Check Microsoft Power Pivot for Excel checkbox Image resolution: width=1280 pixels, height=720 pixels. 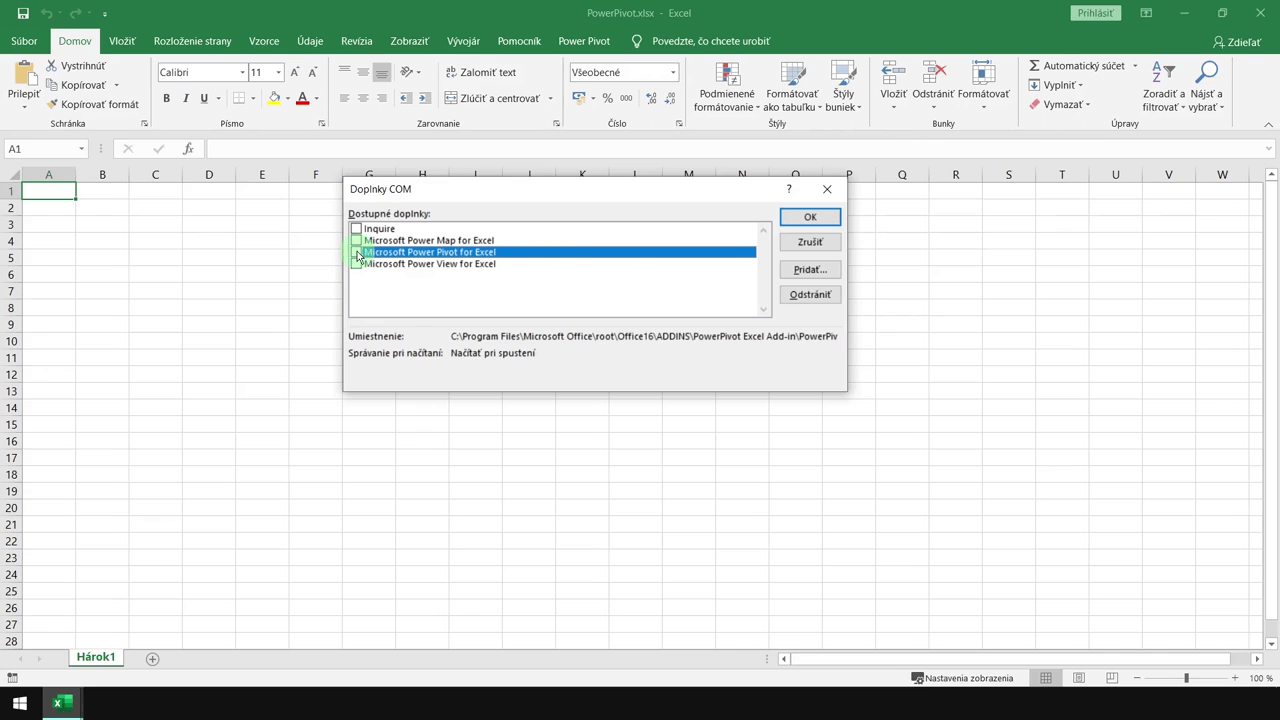[356, 252]
